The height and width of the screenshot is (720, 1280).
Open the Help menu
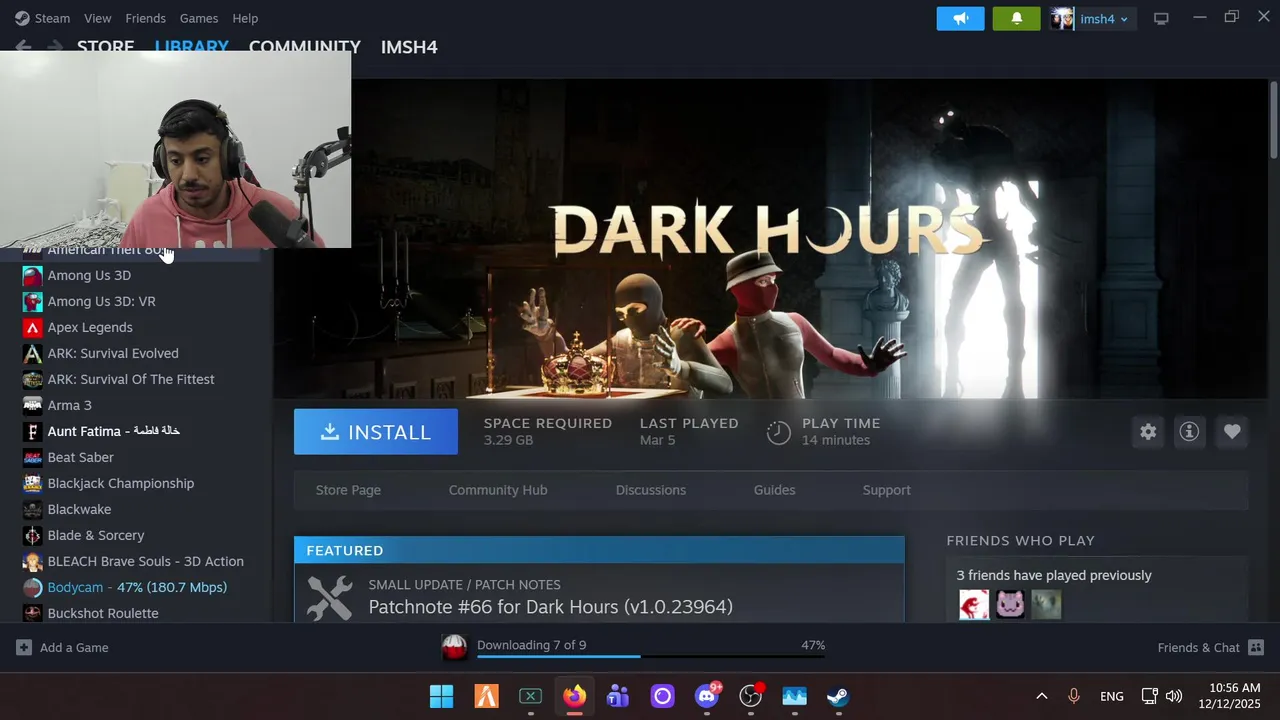coord(245,18)
